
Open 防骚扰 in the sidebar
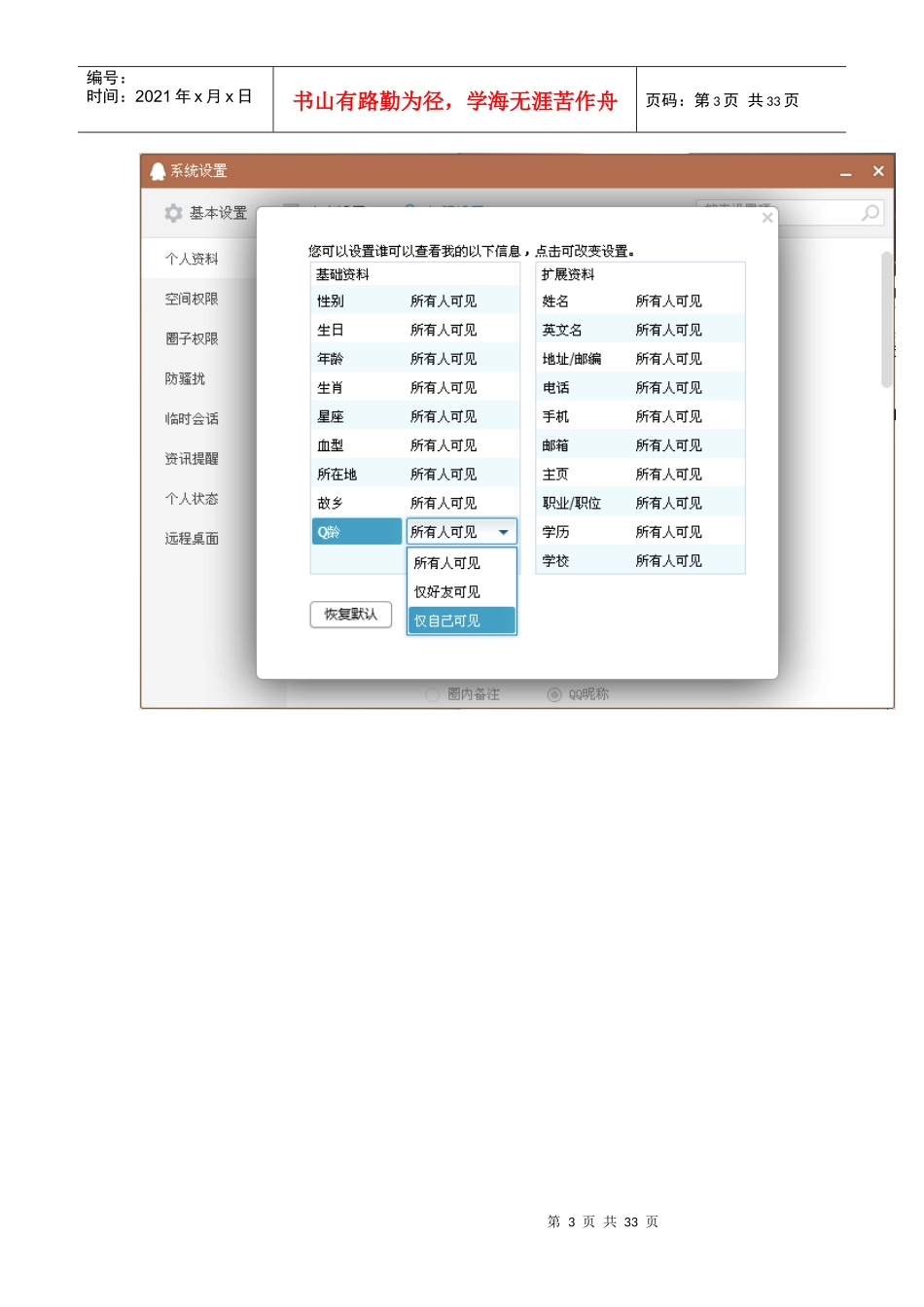(185, 378)
